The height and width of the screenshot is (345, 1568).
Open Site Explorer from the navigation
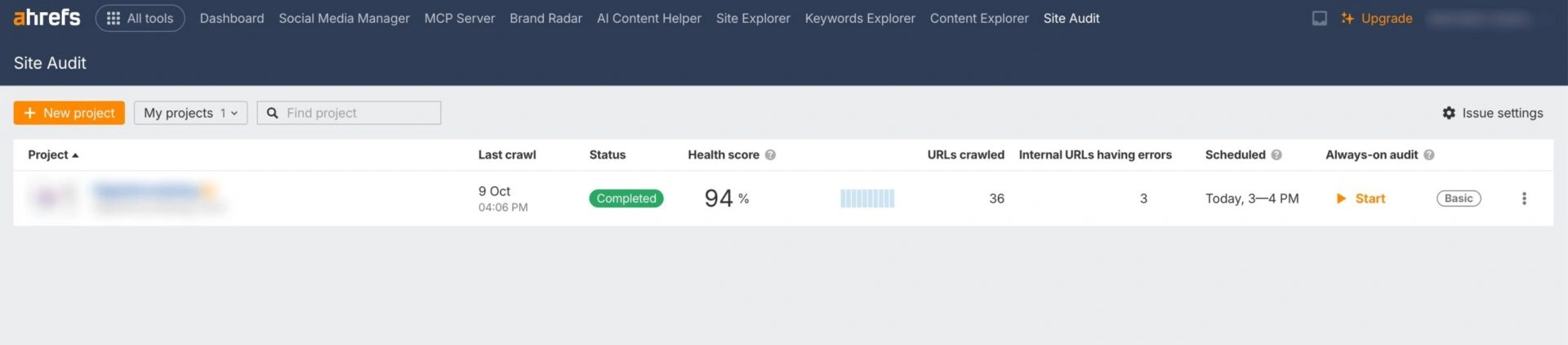(x=752, y=18)
